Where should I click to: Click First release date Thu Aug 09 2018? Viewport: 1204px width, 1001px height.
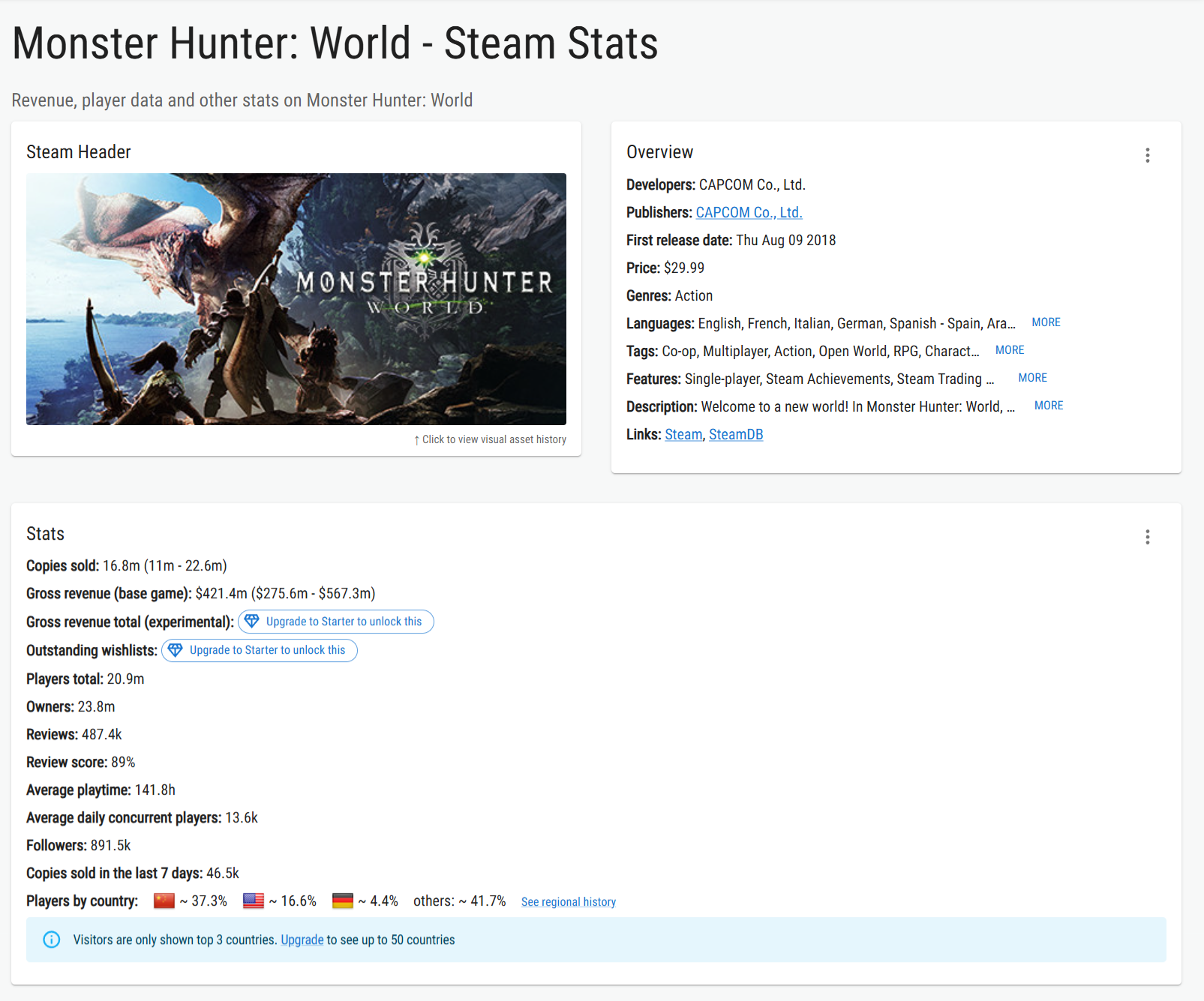tap(731, 240)
